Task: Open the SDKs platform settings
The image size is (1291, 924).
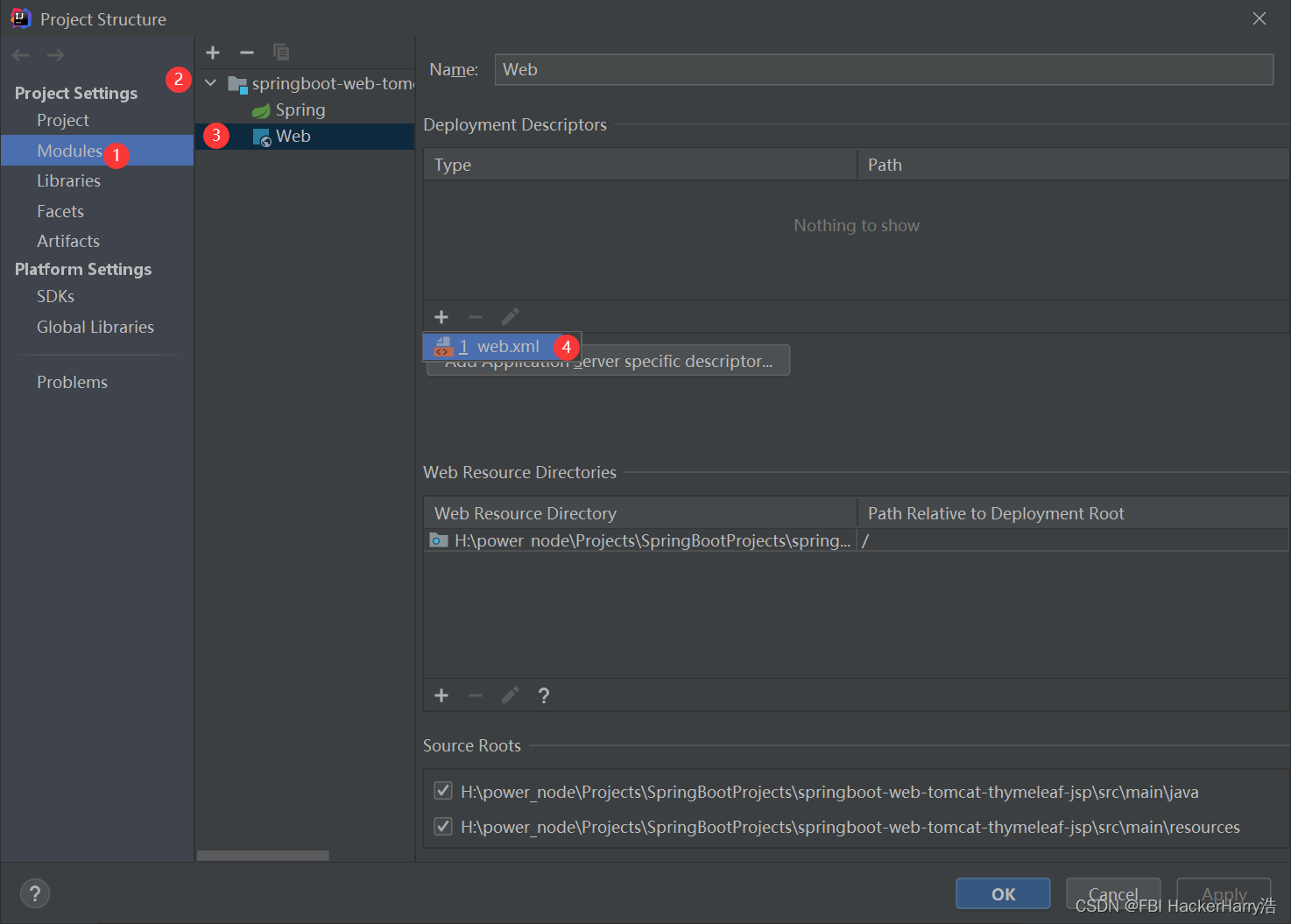Action: (55, 296)
